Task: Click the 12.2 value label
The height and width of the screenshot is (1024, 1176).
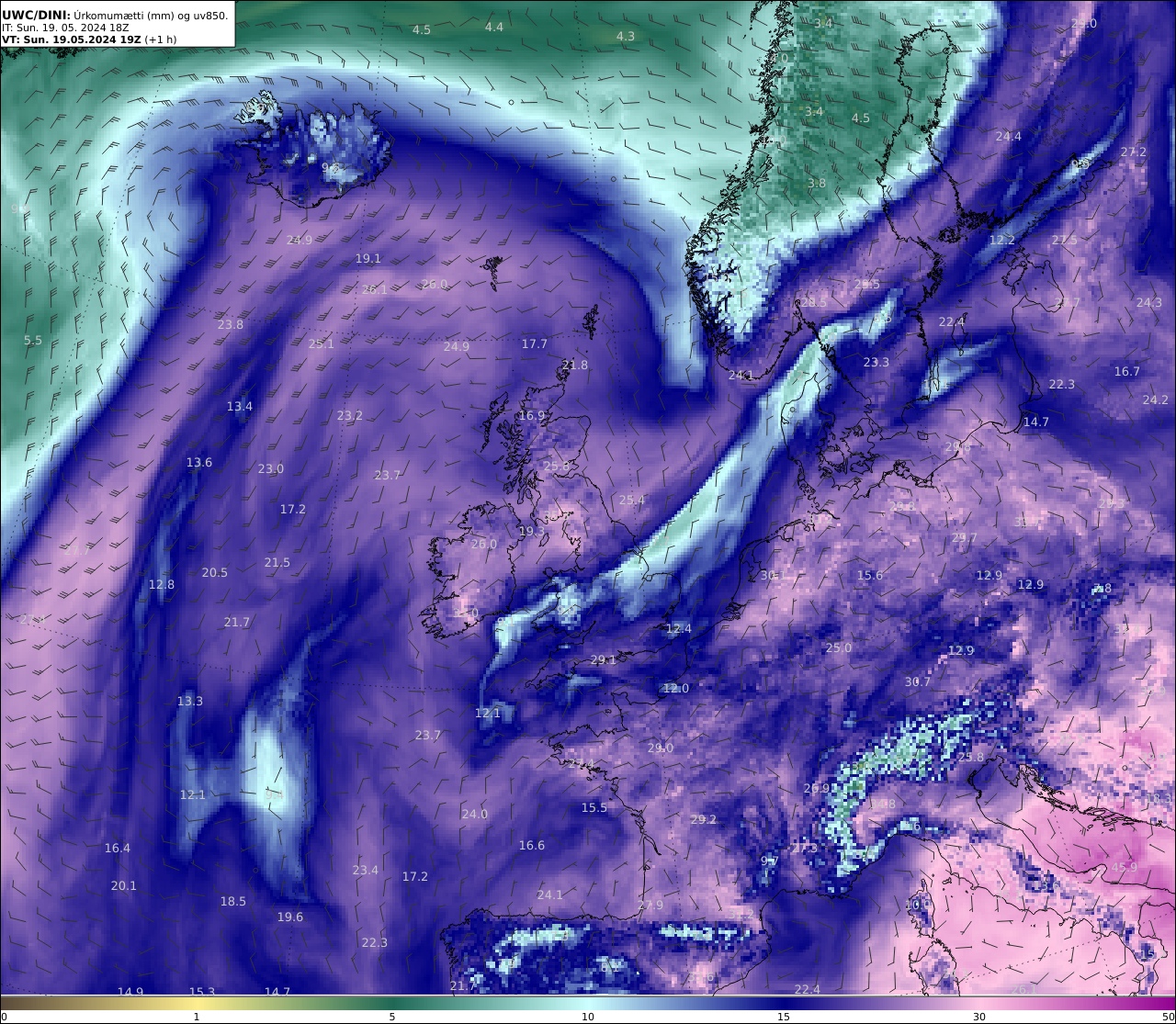Action: [1002, 241]
